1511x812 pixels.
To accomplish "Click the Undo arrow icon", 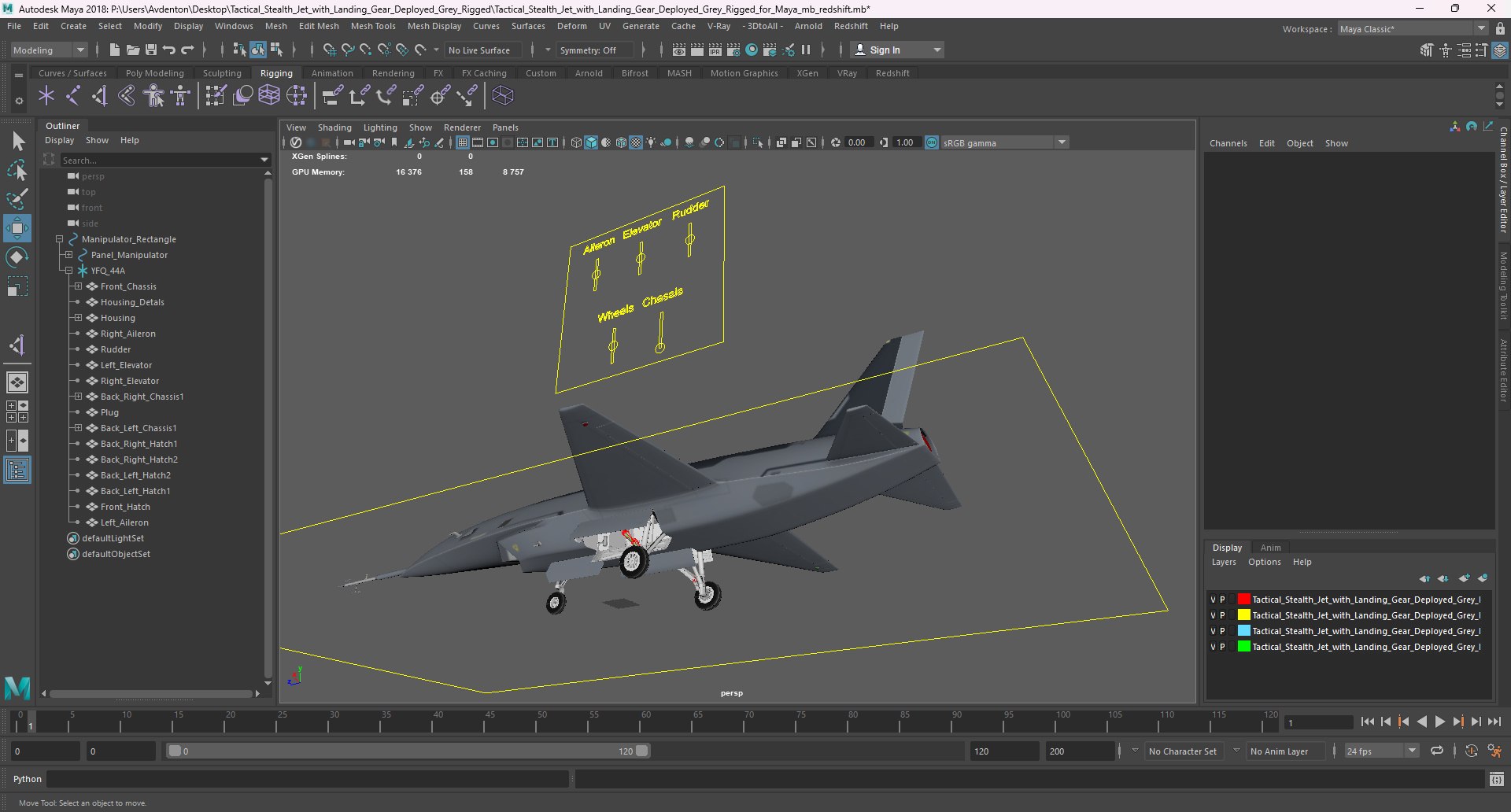I will point(169,50).
